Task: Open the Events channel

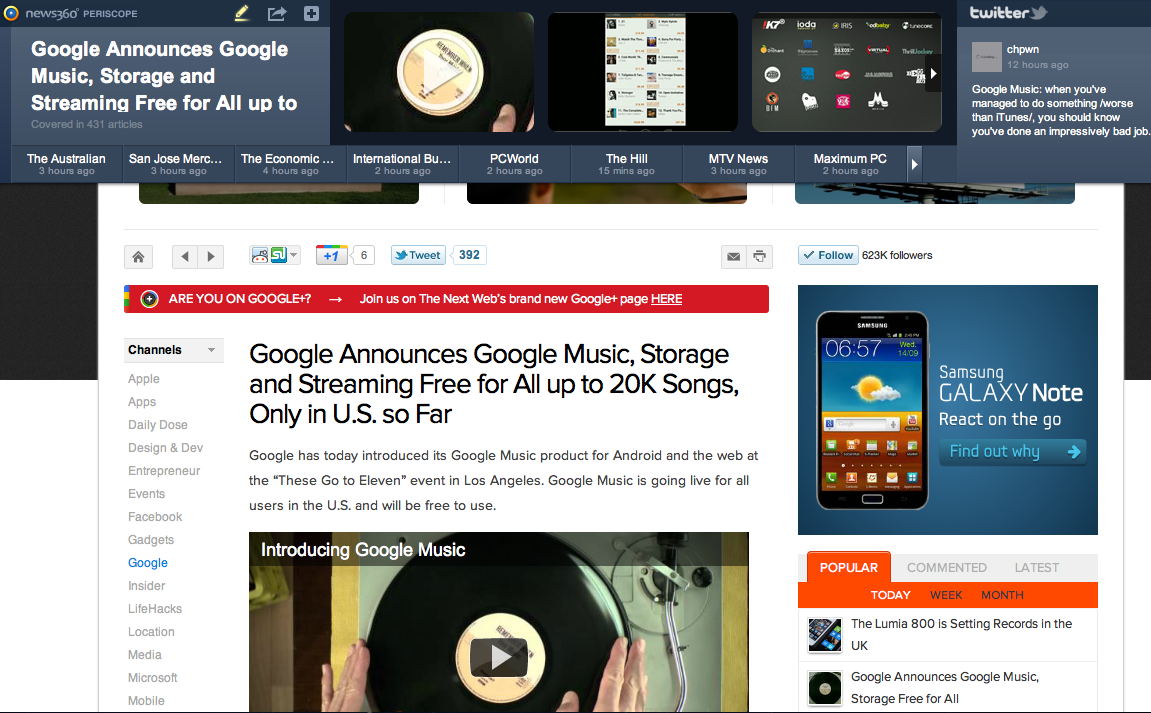Action: 146,493
